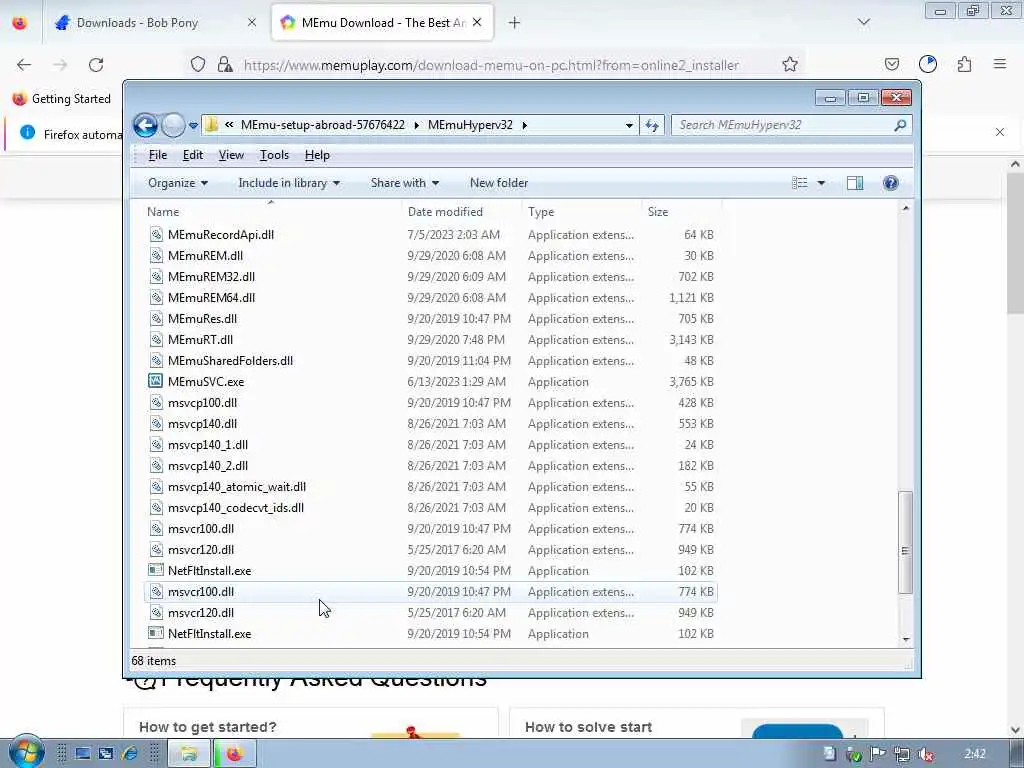Sort by the Date modified column
1024x768 pixels.
pos(461,212)
